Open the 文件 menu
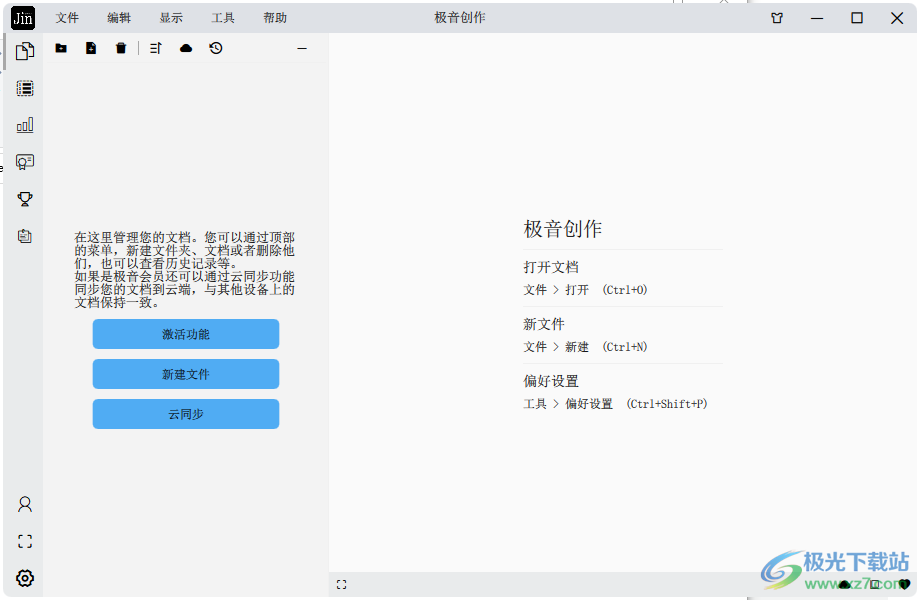 click(x=67, y=18)
